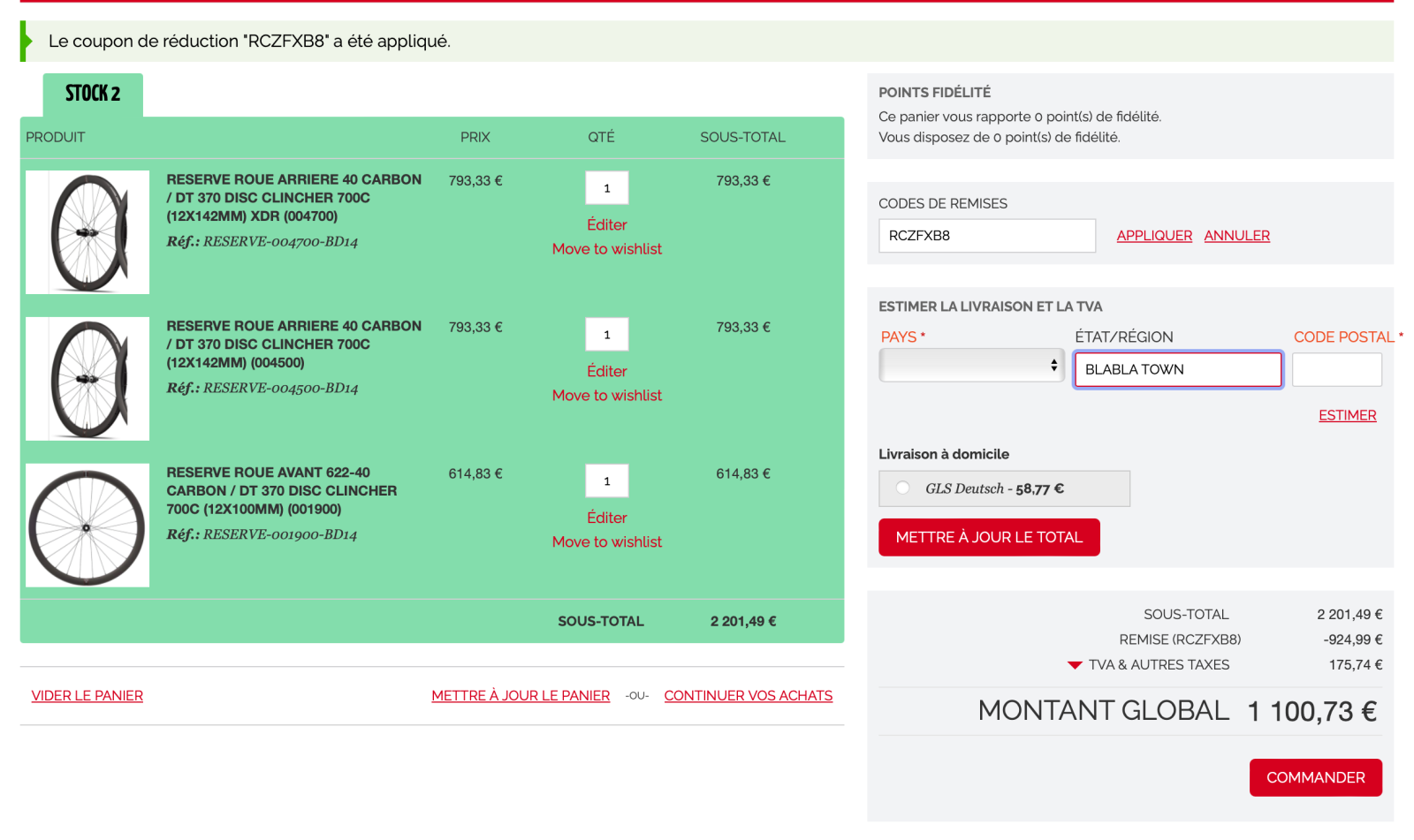Image resolution: width=1414 pixels, height=840 pixels.
Task: Move the 004500 rear wheel to wishlist
Action: (606, 396)
